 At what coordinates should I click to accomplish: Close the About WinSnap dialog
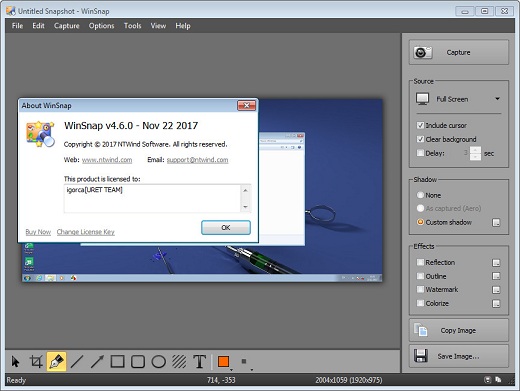(x=246, y=105)
